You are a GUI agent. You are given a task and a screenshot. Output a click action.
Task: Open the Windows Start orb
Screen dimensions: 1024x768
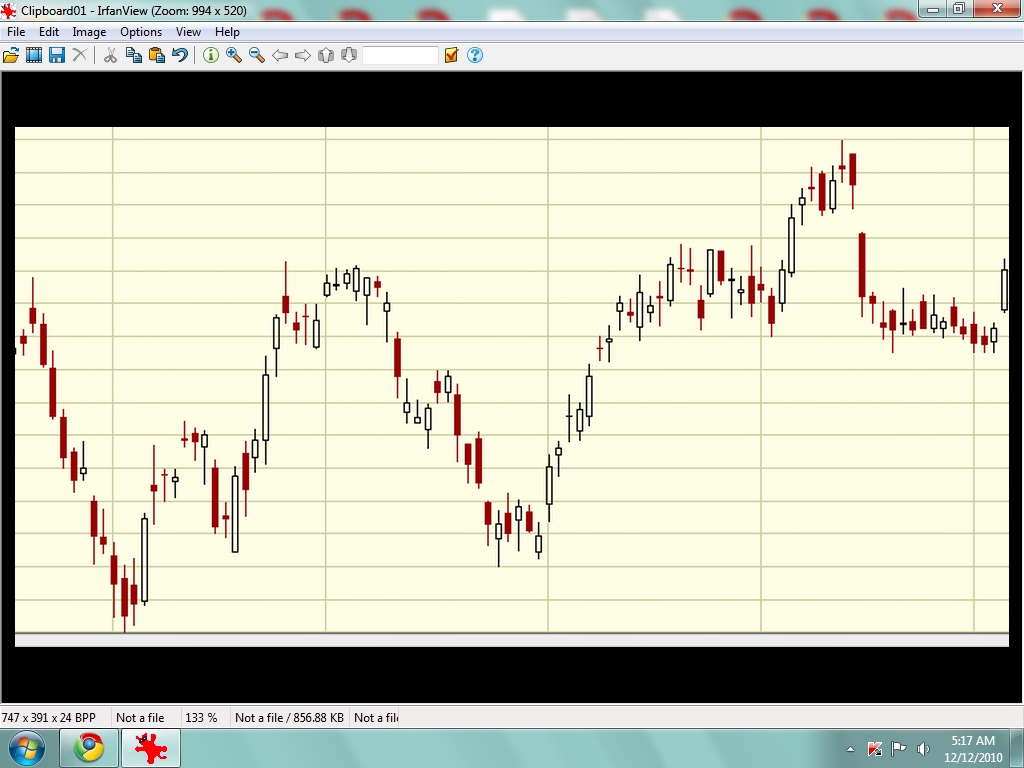pos(27,748)
